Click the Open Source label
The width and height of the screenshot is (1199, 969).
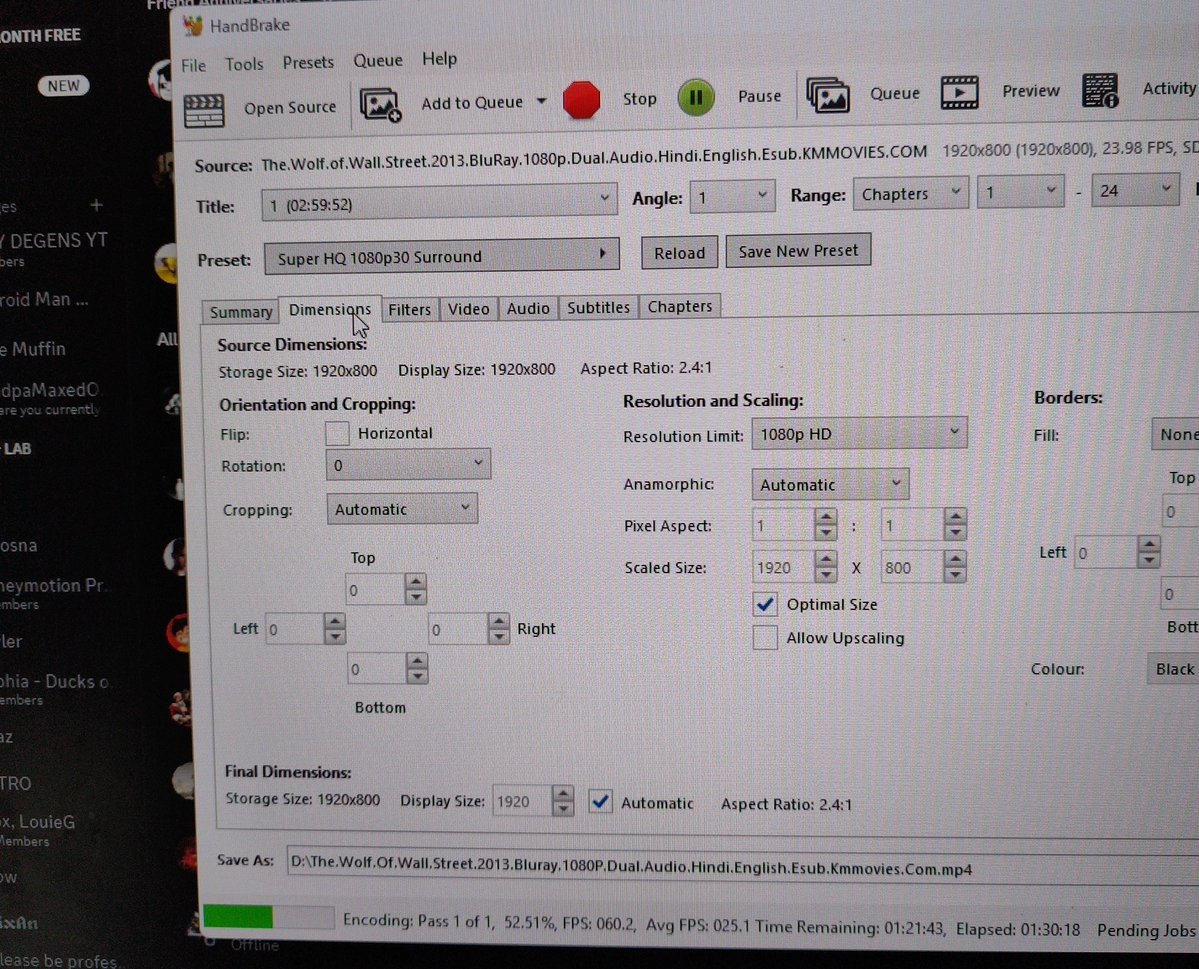point(290,108)
